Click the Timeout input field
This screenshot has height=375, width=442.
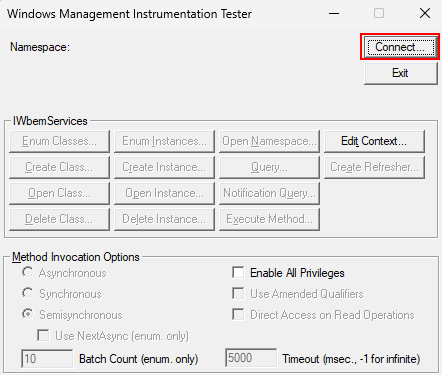tap(251, 358)
